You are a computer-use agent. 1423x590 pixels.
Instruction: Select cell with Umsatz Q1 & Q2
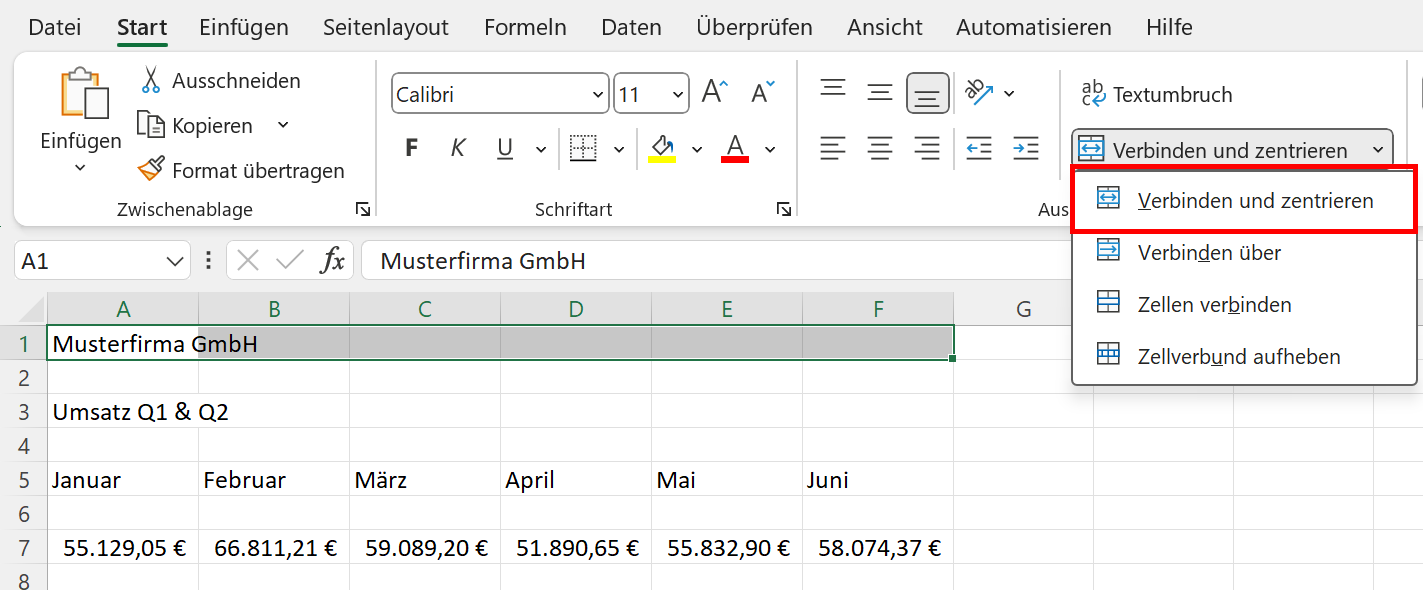pos(123,411)
